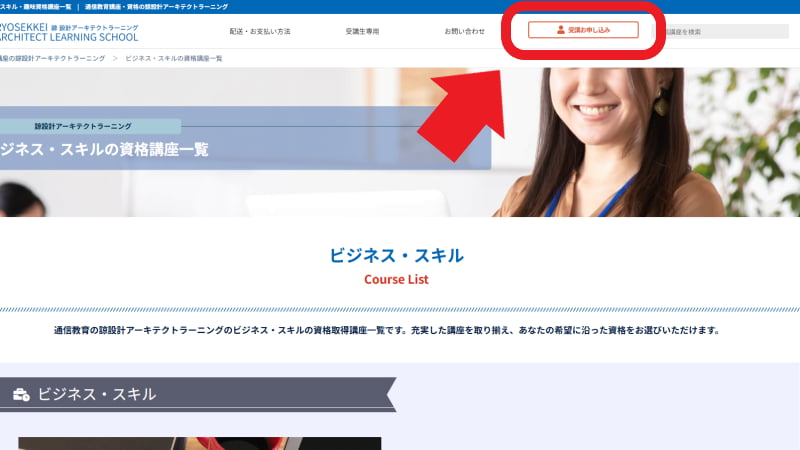Click the person icon in the 受講お申し込み button
The image size is (800, 450).
(561, 30)
